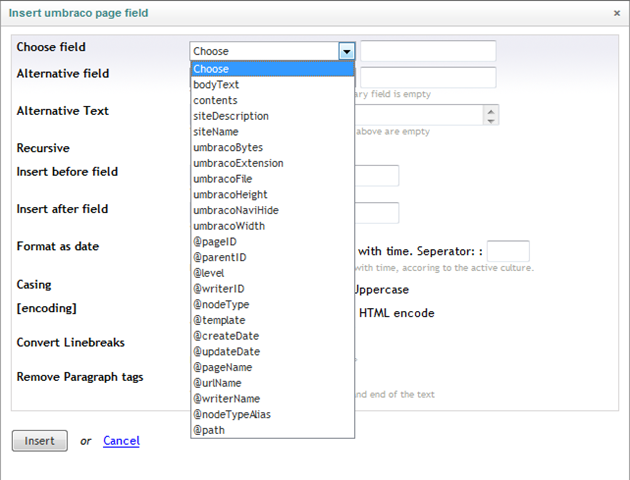
Task: Choose the @createDate option
Action: (x=272, y=335)
